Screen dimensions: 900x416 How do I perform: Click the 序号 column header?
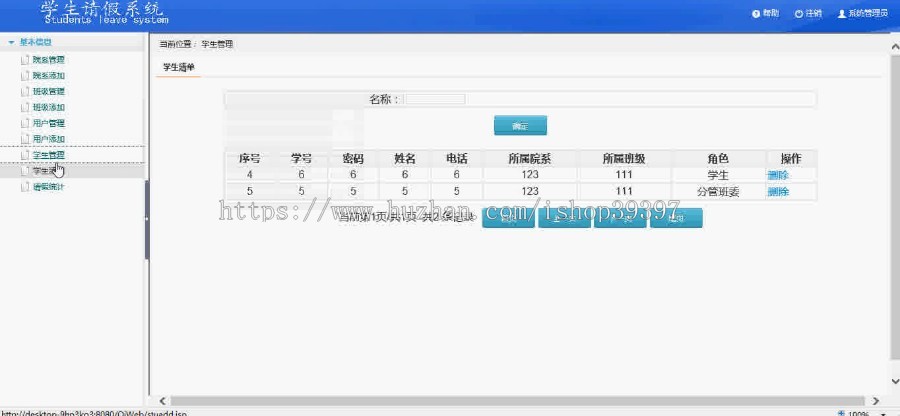pos(249,159)
